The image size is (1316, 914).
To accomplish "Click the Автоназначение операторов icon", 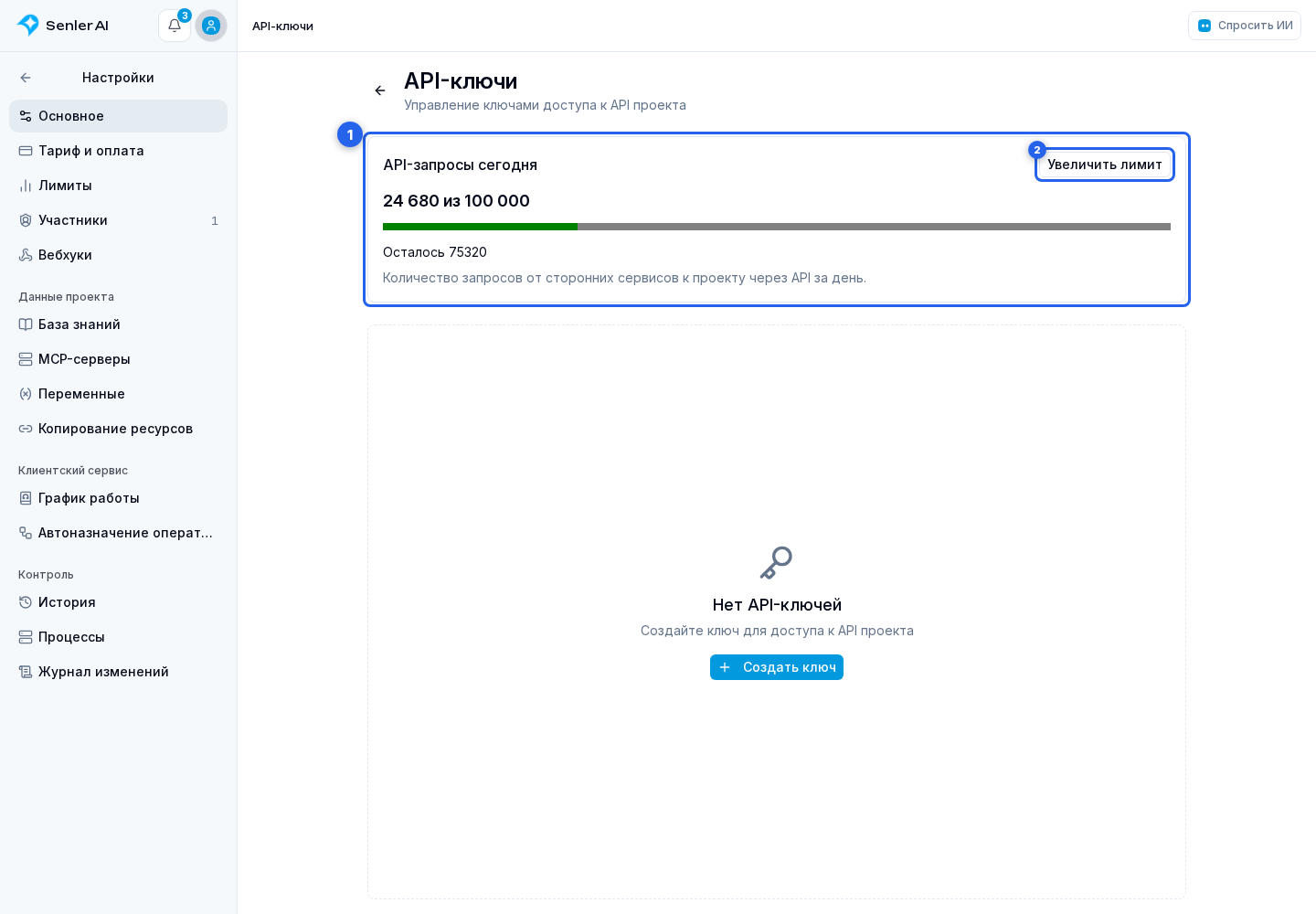I will tap(26, 533).
